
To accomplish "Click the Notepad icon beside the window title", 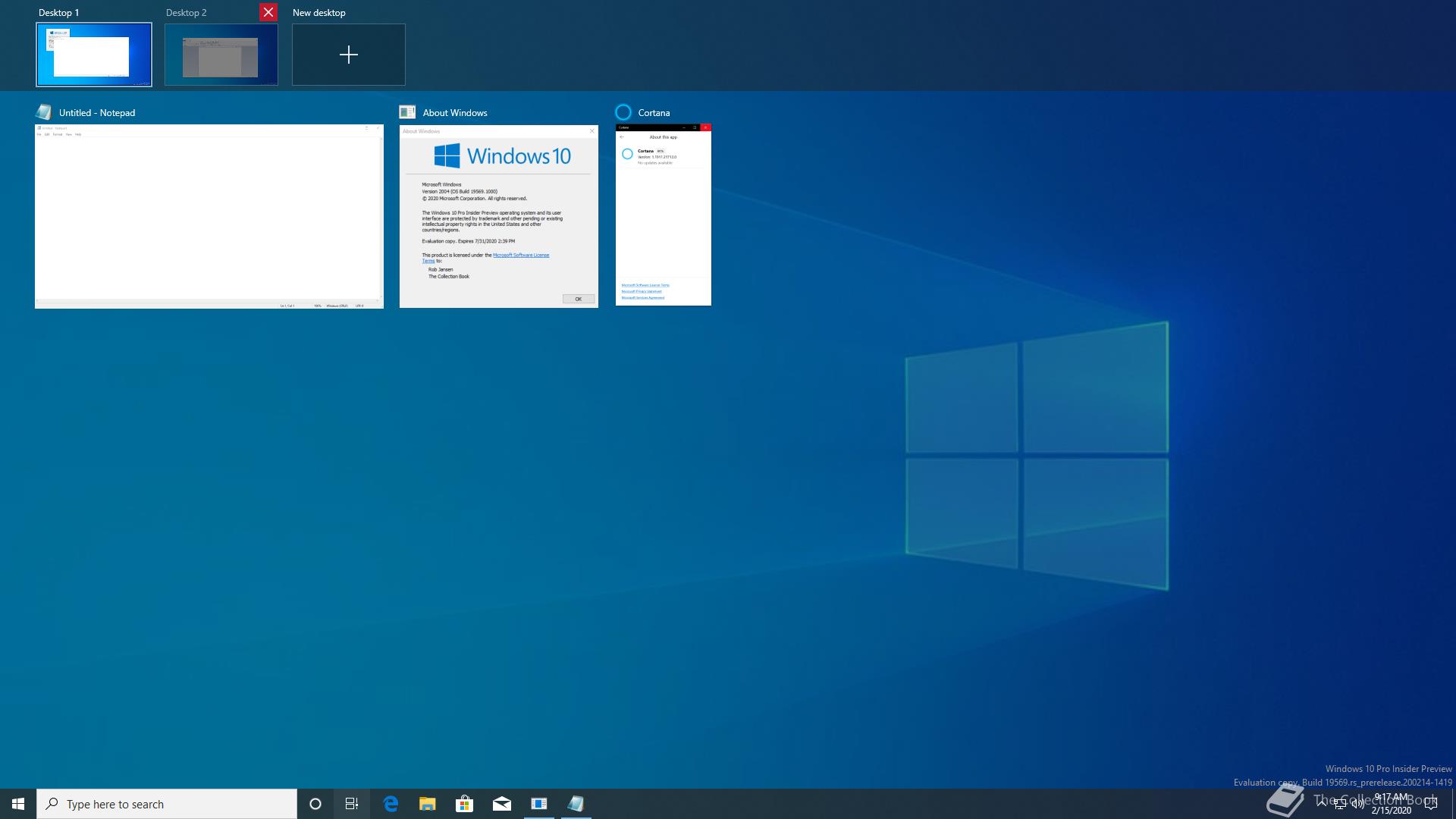I will [44, 112].
